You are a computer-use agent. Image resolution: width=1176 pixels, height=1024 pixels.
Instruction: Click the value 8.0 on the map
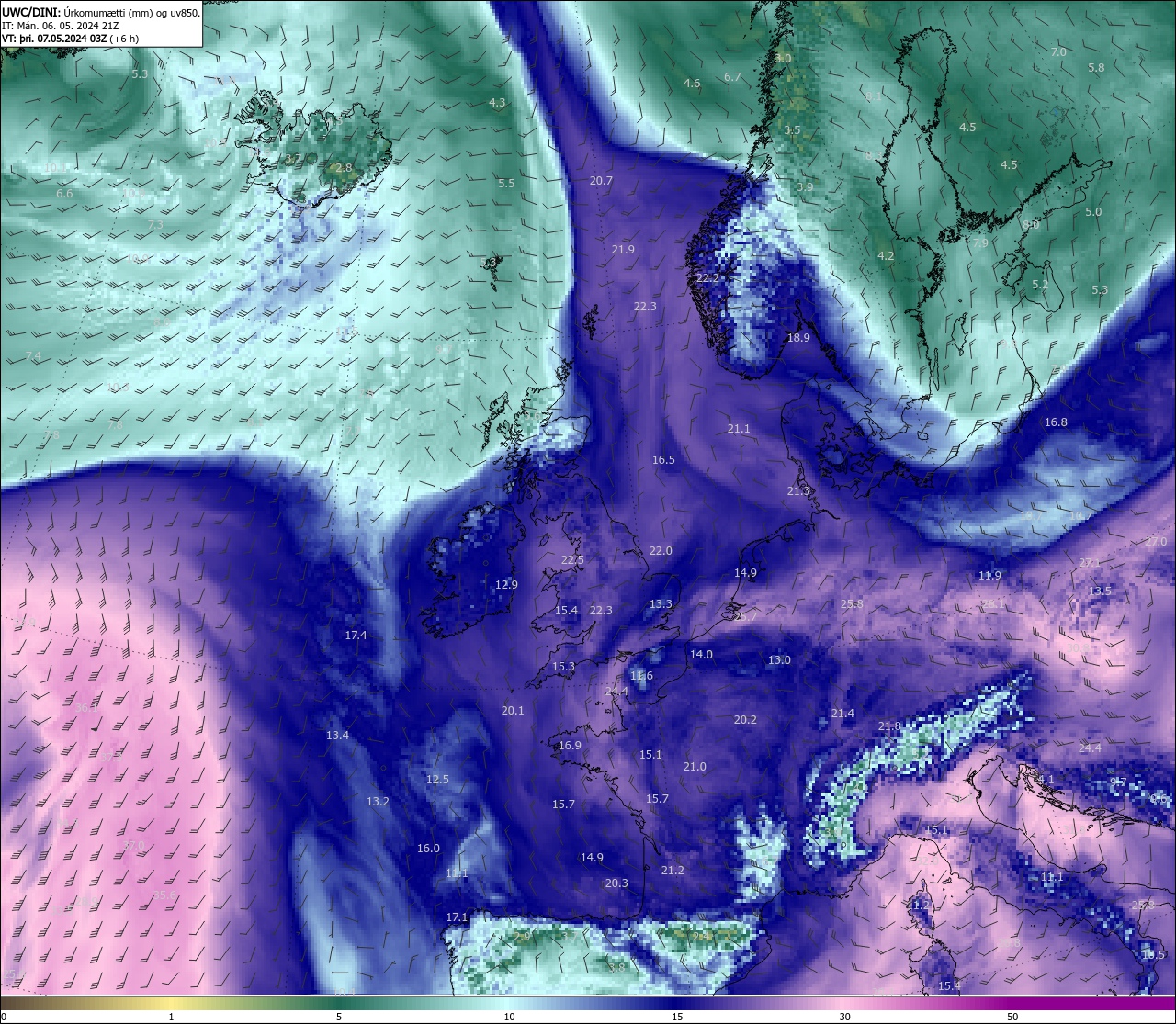1031,225
